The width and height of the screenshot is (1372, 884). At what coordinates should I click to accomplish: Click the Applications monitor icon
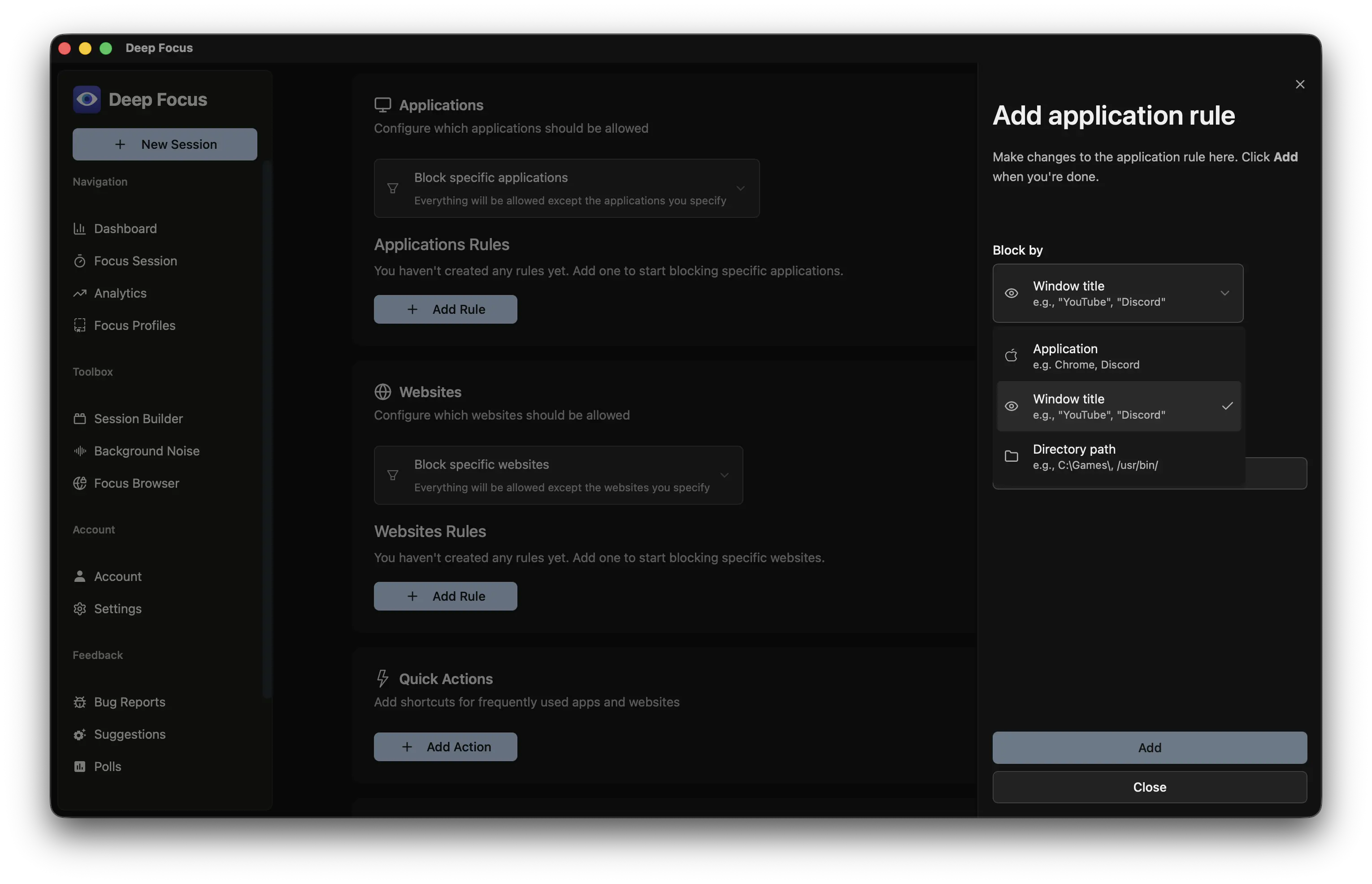382,104
